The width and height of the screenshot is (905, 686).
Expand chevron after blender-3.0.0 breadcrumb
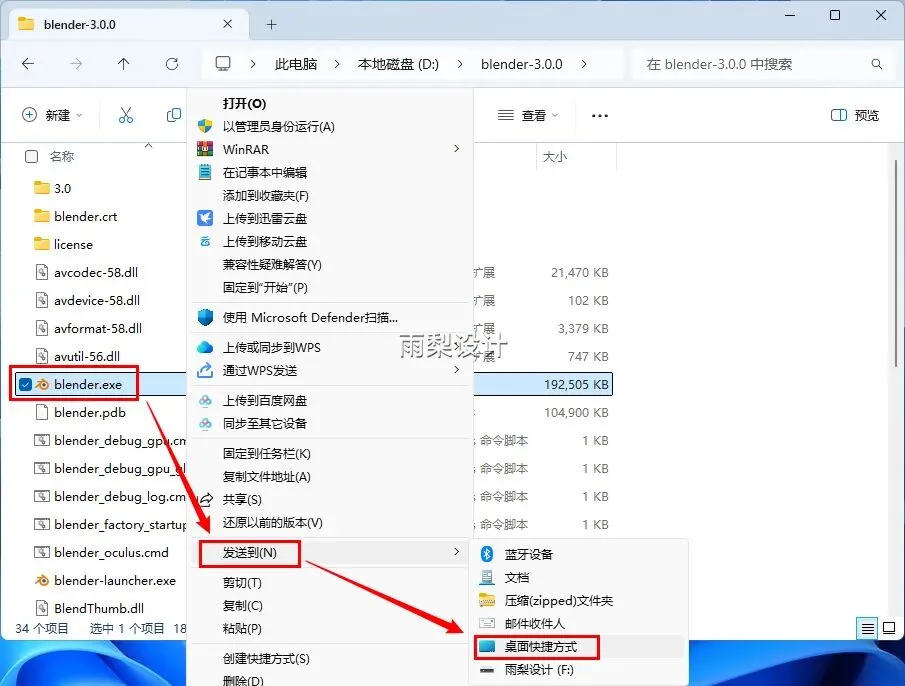click(584, 64)
